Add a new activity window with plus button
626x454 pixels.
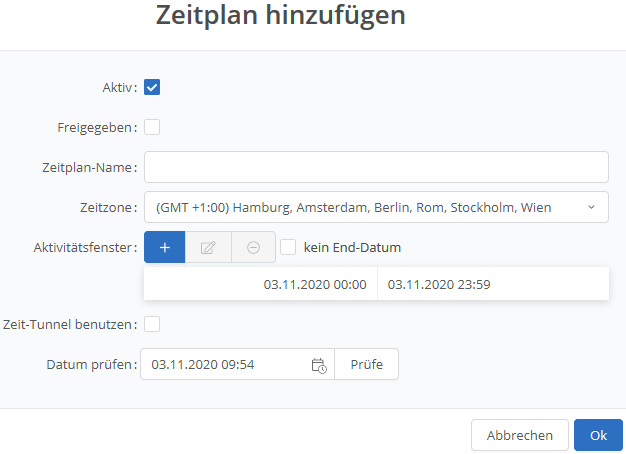(164, 247)
